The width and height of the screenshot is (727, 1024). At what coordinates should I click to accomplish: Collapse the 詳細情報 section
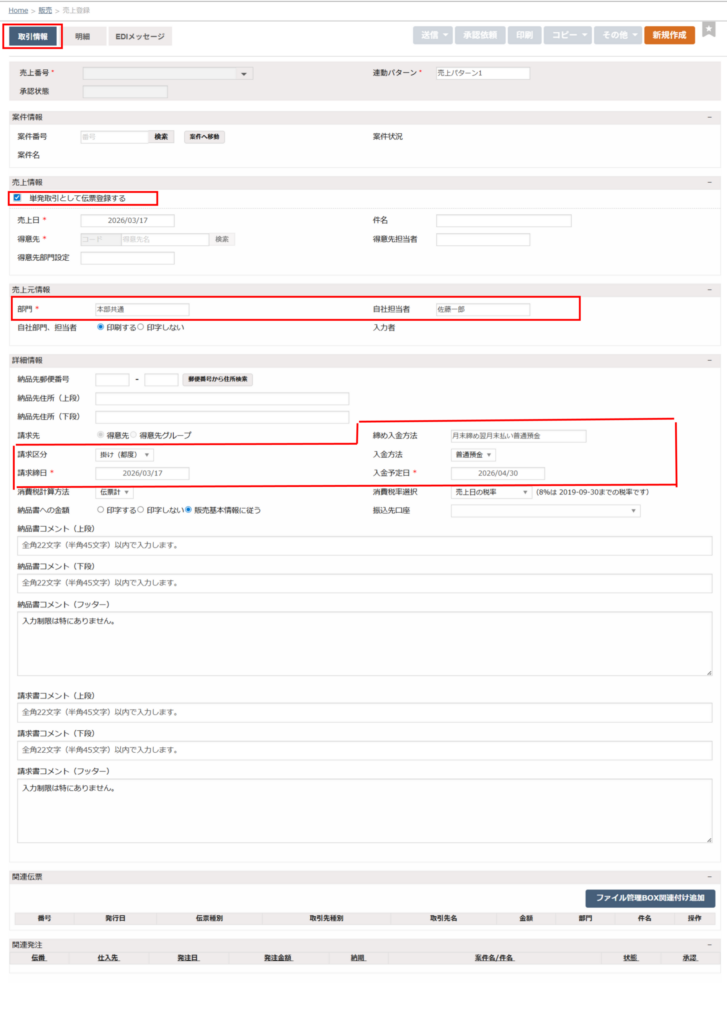[x=709, y=360]
